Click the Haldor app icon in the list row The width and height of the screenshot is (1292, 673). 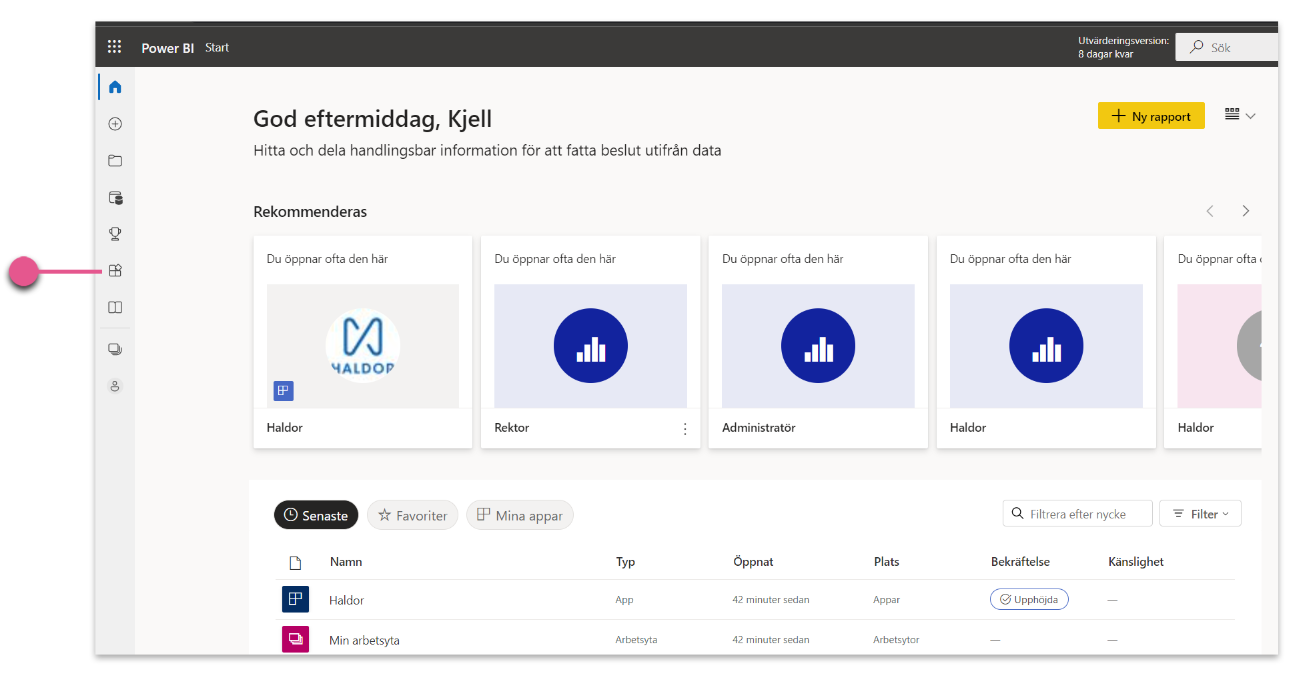coord(295,599)
